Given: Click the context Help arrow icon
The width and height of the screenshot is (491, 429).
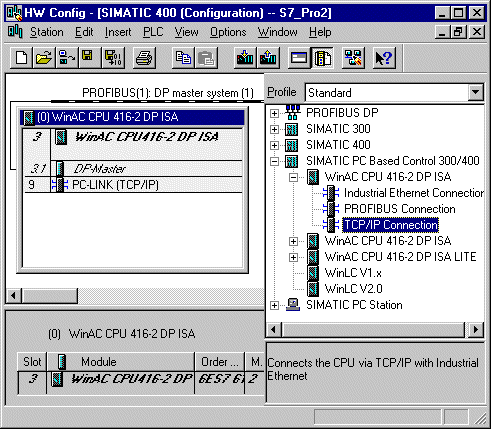Looking at the screenshot, I should [384, 58].
